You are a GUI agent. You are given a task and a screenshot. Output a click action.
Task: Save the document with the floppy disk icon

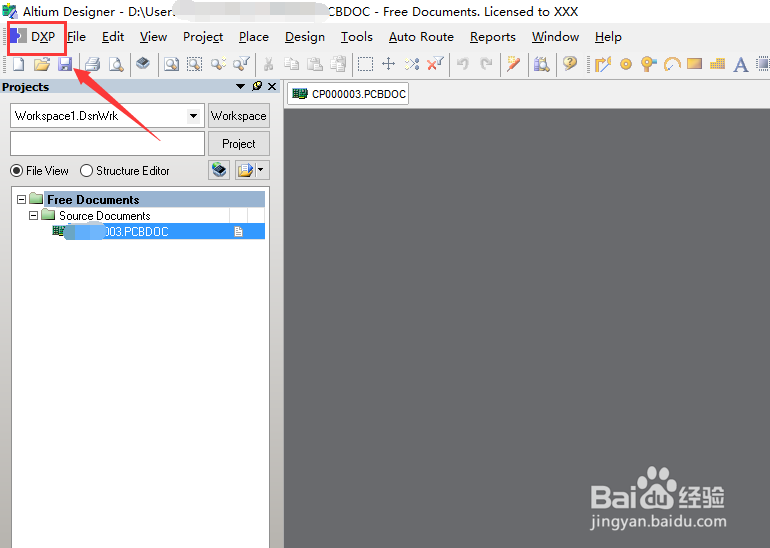pyautogui.click(x=65, y=64)
